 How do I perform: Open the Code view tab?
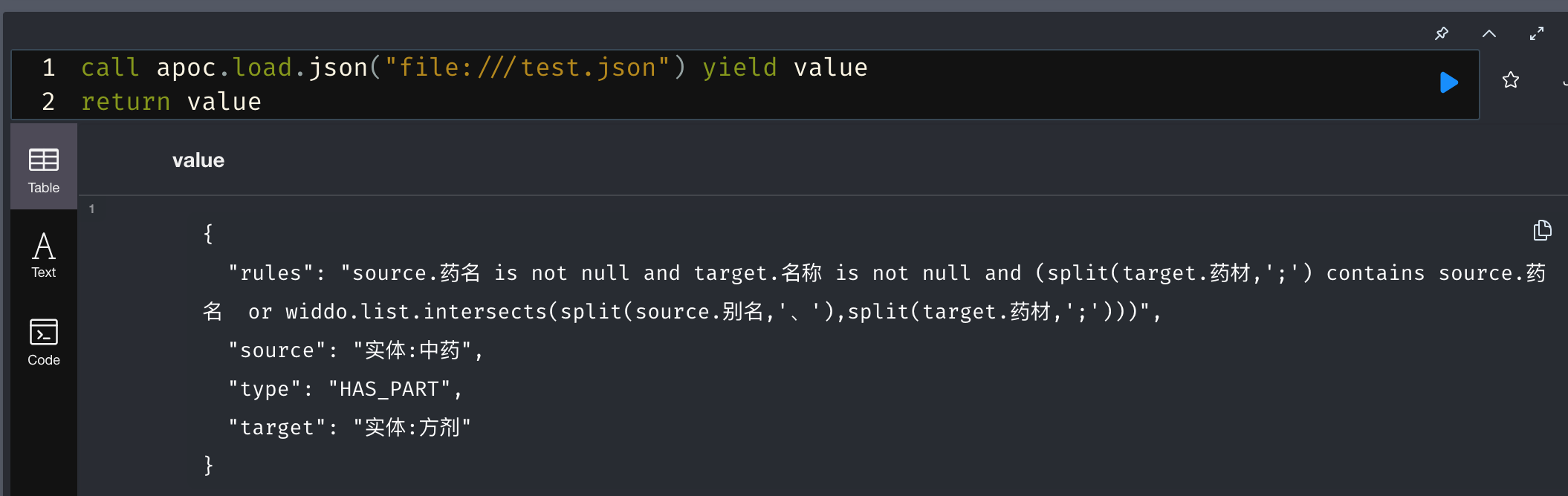click(x=44, y=342)
